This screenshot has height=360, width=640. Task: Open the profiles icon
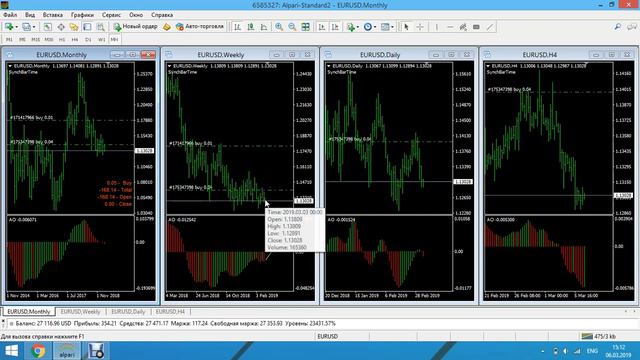[x=26, y=27]
